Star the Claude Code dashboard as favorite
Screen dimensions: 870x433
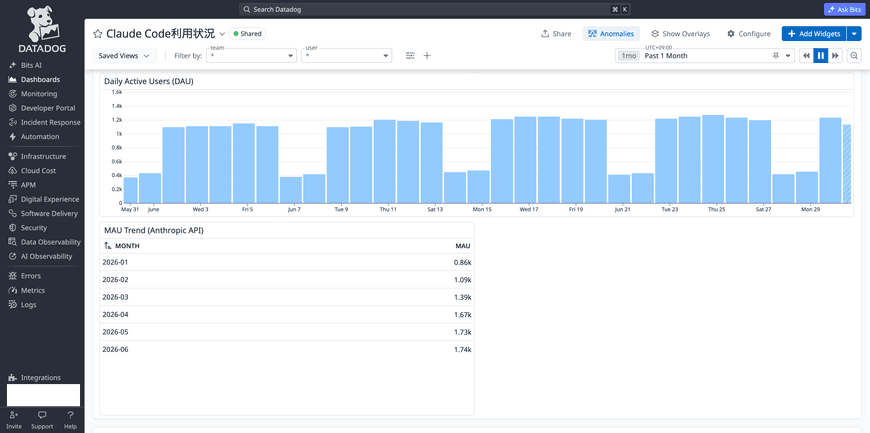[x=98, y=34]
